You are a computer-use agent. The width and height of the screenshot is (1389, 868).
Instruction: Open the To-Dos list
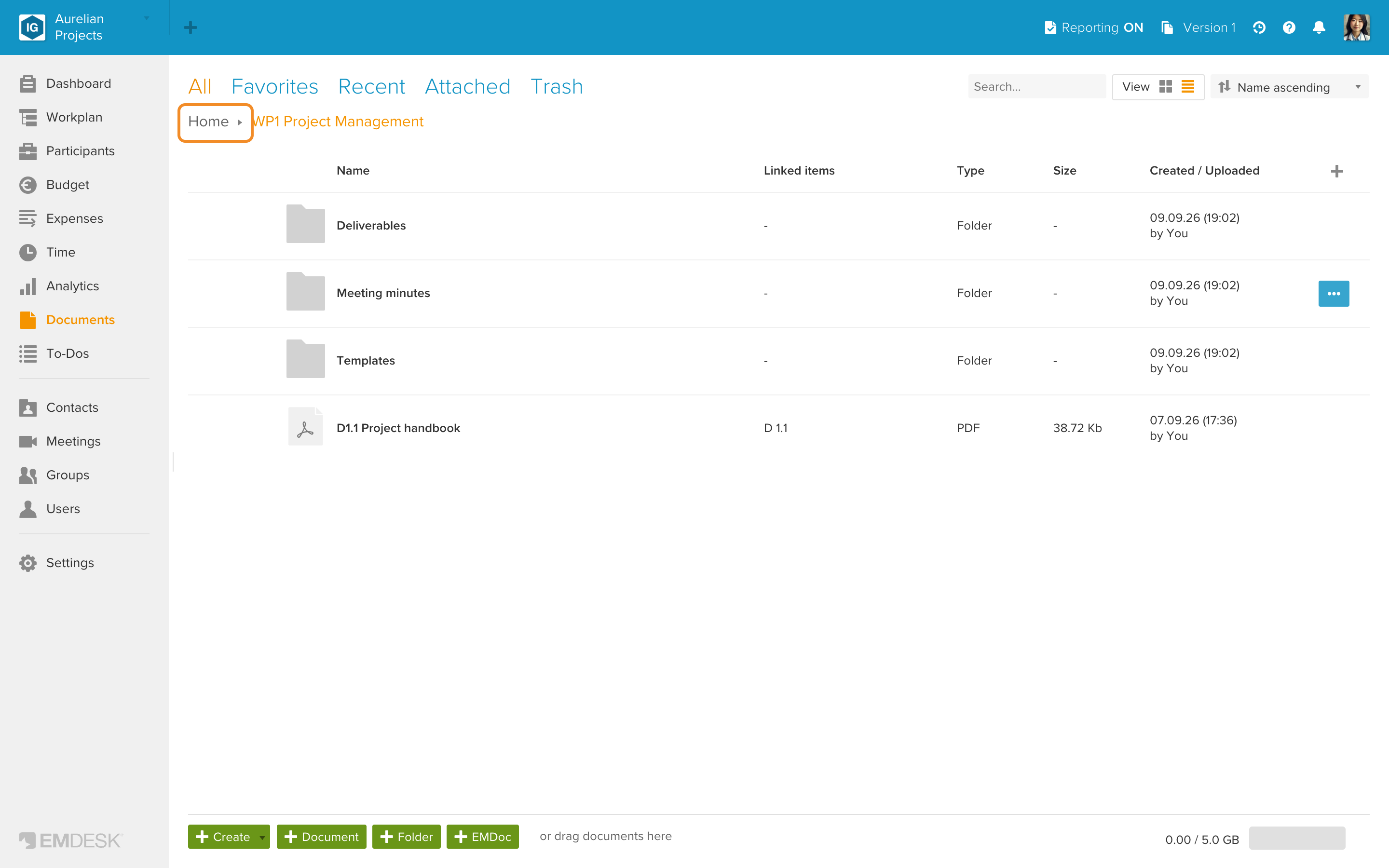(x=54, y=353)
